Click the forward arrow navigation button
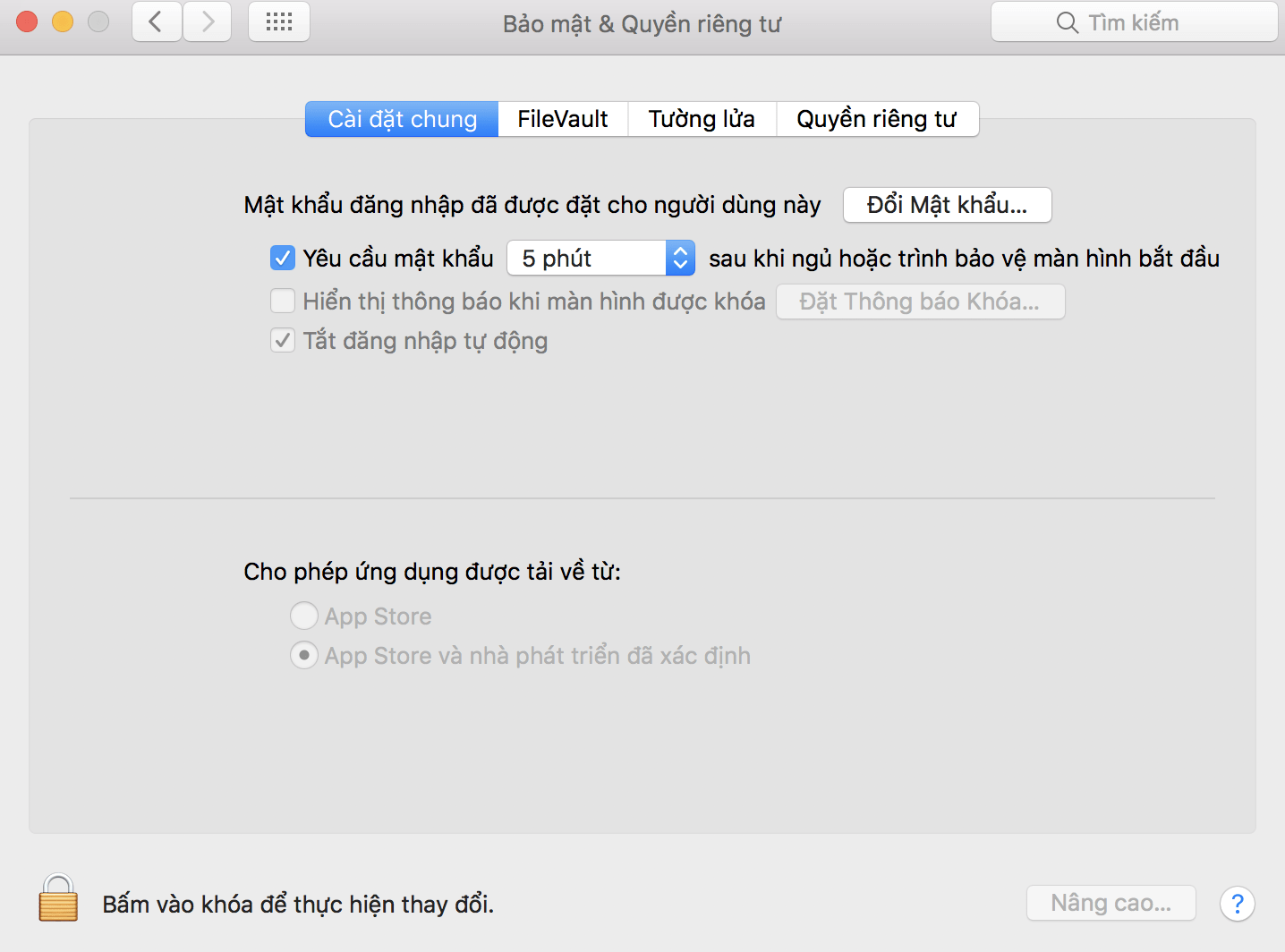Screen dimensions: 1285x952 (x=208, y=21)
